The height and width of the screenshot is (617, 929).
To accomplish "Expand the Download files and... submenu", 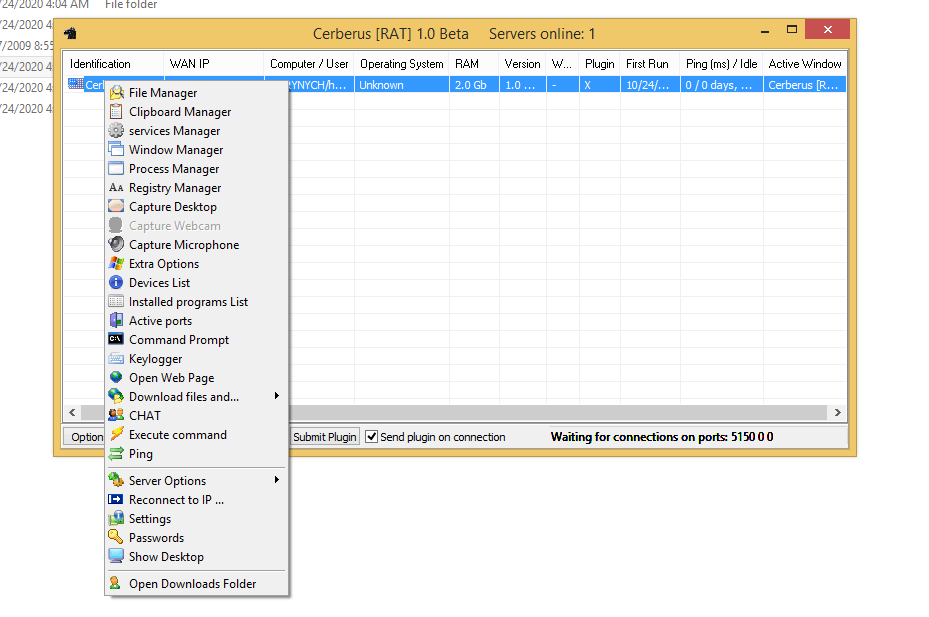I will point(276,397).
